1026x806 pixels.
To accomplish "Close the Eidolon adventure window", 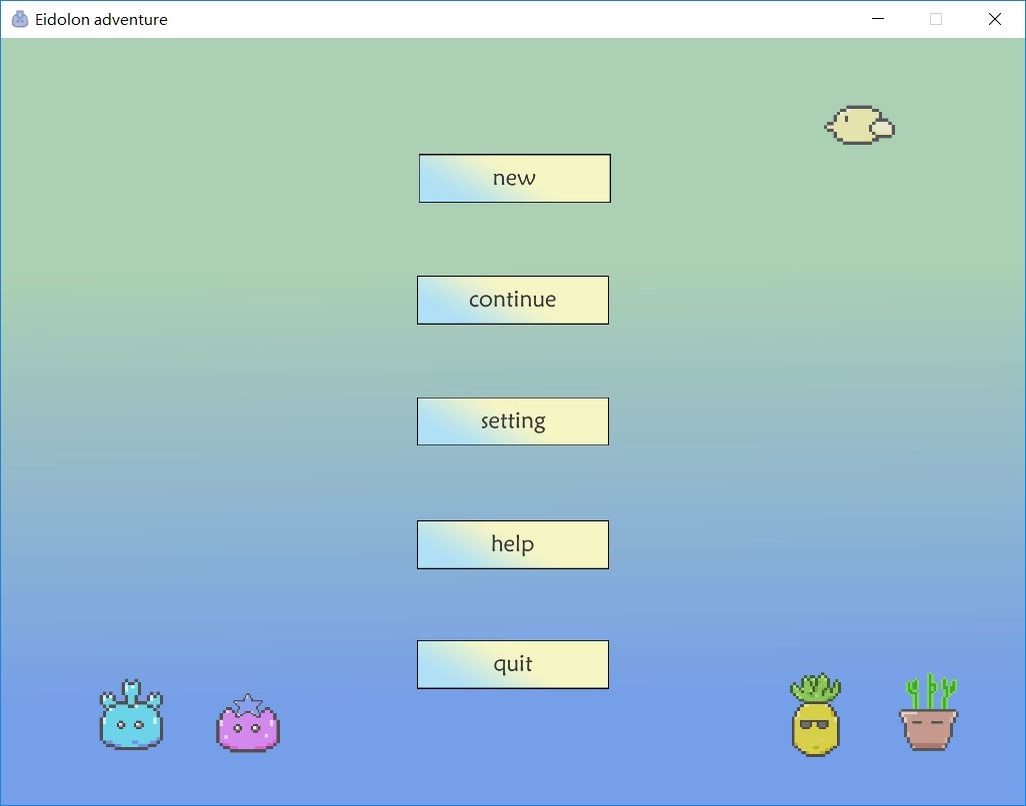I will coord(995,19).
